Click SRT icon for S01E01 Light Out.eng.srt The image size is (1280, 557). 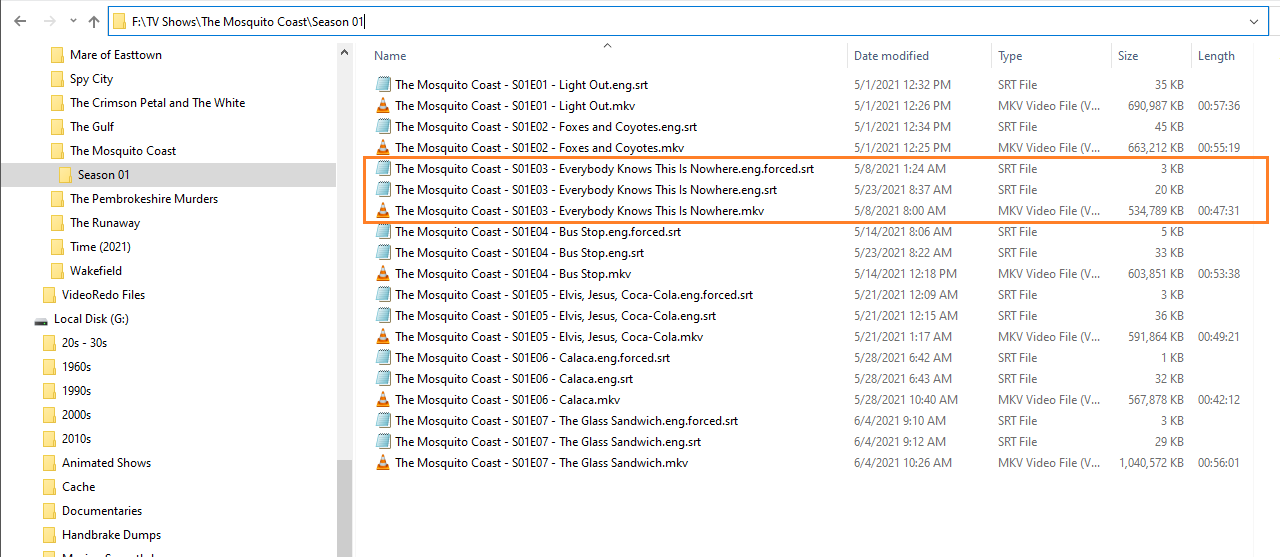click(x=382, y=85)
